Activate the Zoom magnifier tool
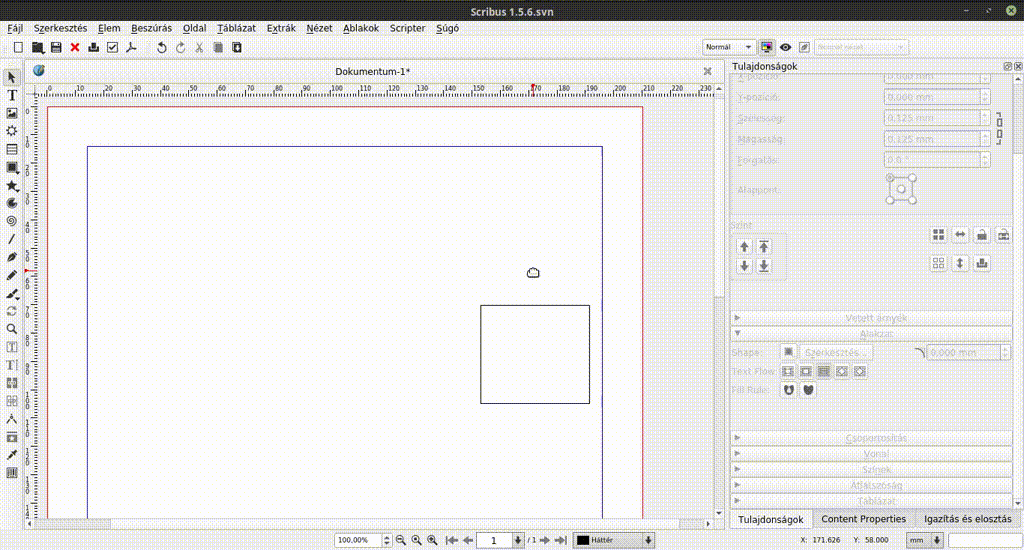This screenshot has height=550, width=1024. (x=12, y=329)
